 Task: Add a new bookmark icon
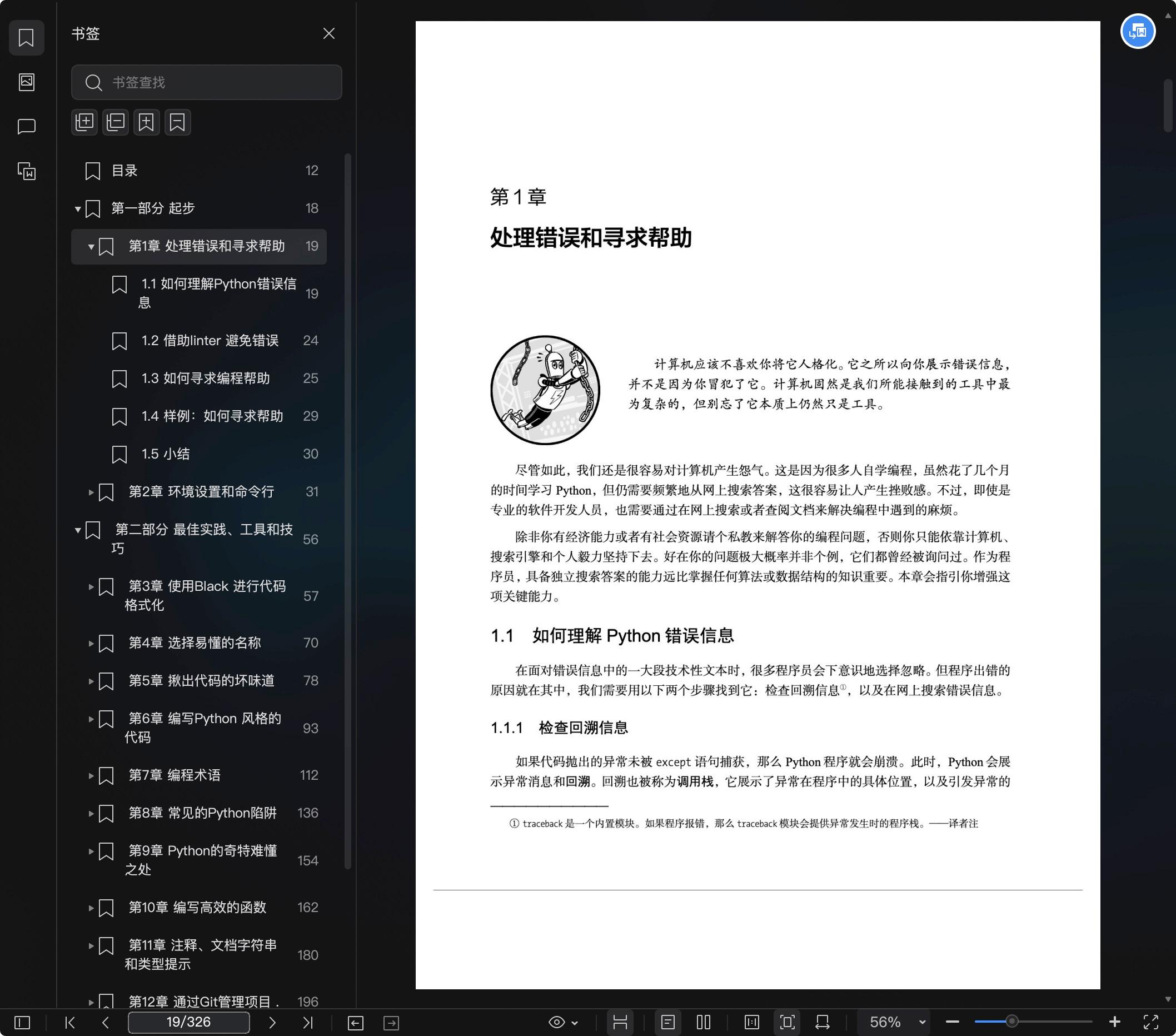[147, 122]
